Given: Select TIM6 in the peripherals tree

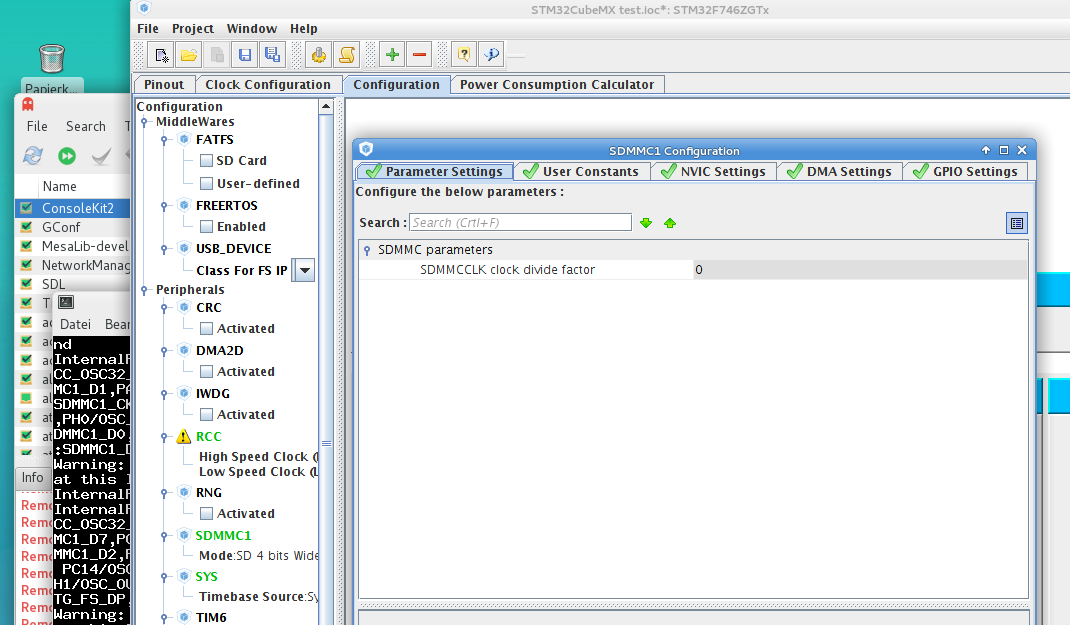Looking at the screenshot, I should point(211,617).
